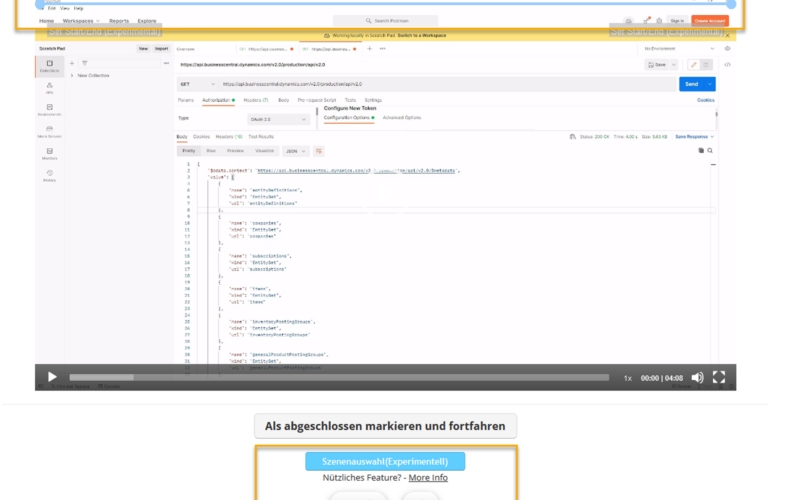Open a new request tab with plus

(369, 48)
